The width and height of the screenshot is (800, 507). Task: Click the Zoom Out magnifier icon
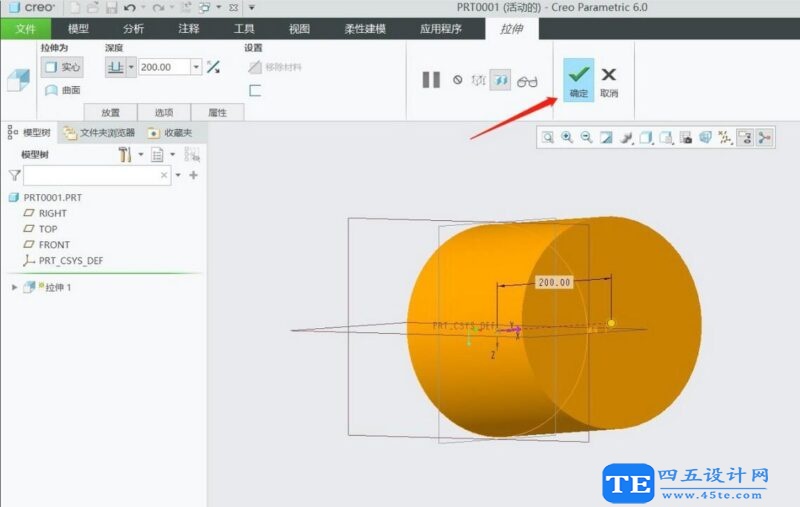point(586,137)
